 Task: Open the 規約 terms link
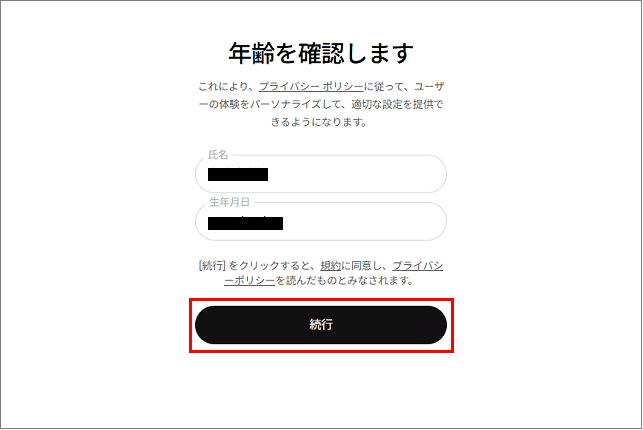click(x=331, y=266)
